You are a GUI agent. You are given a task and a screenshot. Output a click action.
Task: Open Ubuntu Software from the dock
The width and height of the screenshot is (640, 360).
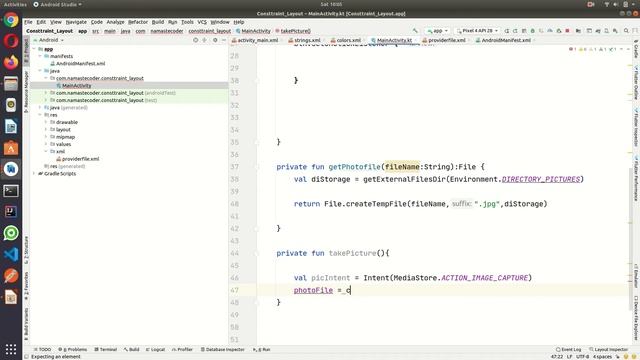click(11, 148)
